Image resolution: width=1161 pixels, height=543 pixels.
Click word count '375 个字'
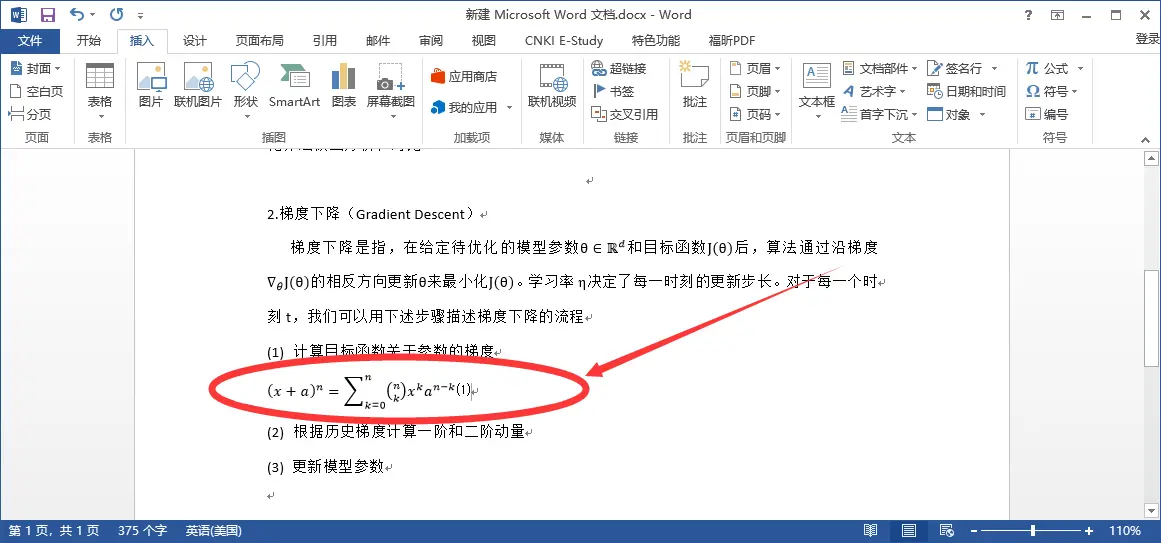click(x=142, y=530)
